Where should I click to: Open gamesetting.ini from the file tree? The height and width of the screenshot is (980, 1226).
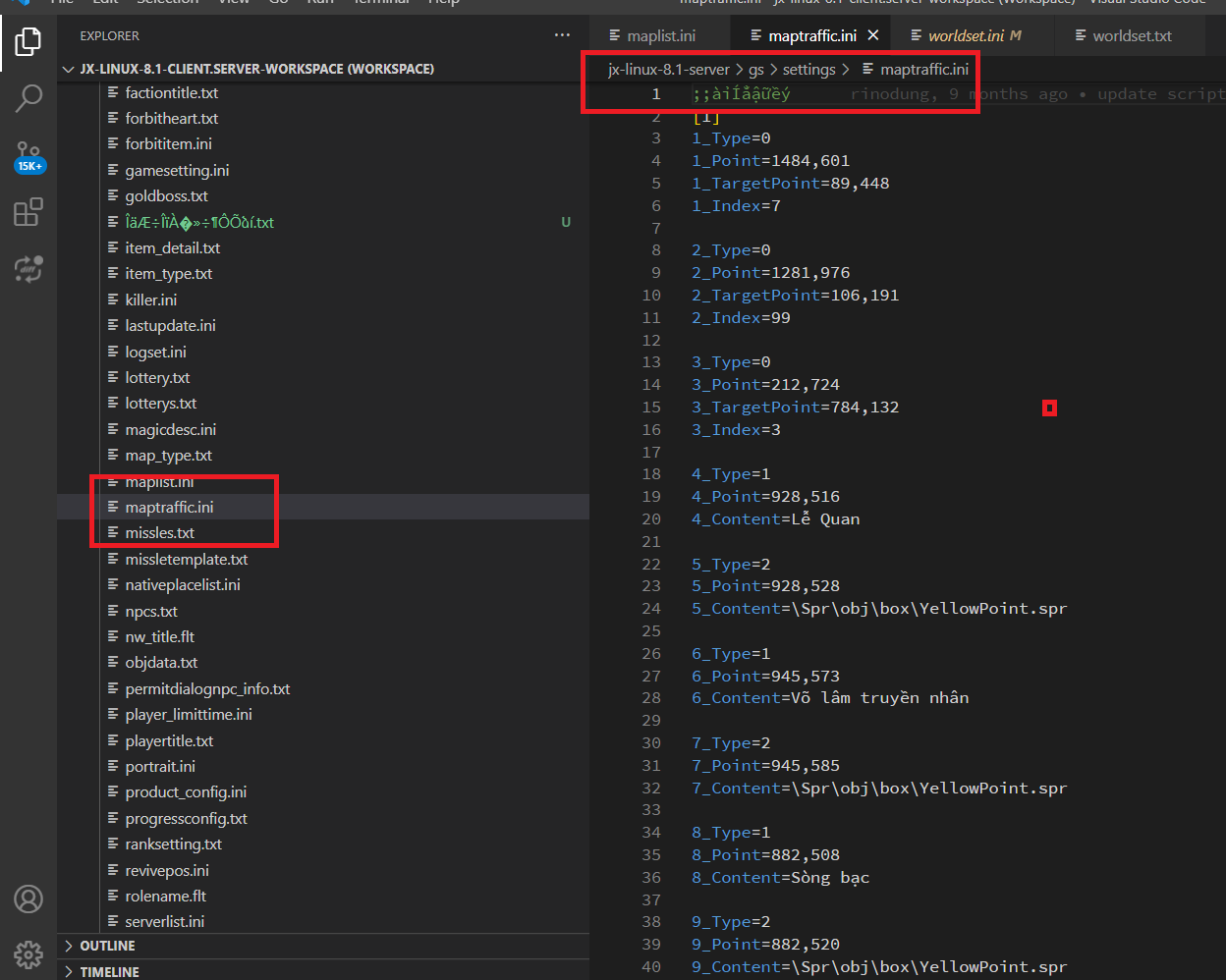click(x=176, y=169)
